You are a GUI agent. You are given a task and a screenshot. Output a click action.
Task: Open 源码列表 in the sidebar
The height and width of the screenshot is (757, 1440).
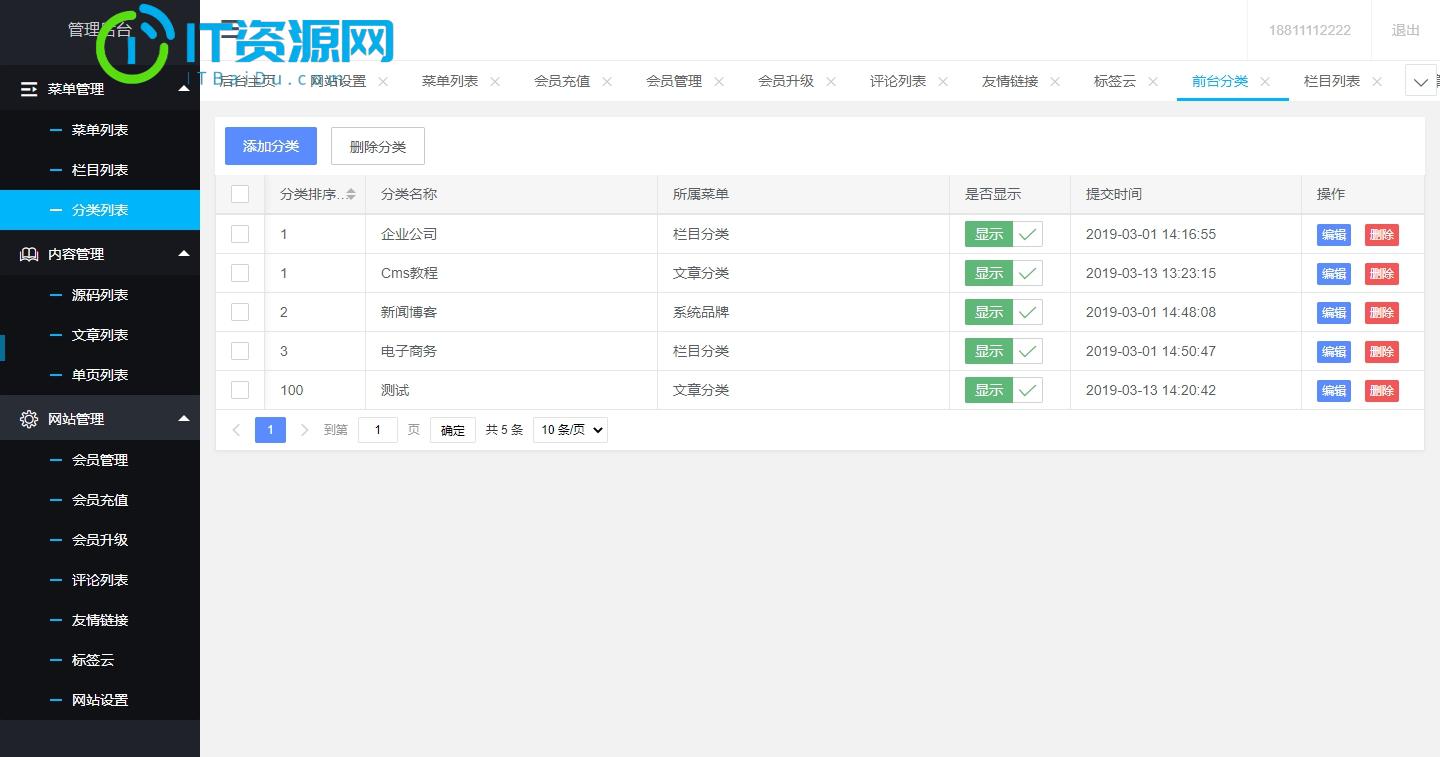(100, 295)
